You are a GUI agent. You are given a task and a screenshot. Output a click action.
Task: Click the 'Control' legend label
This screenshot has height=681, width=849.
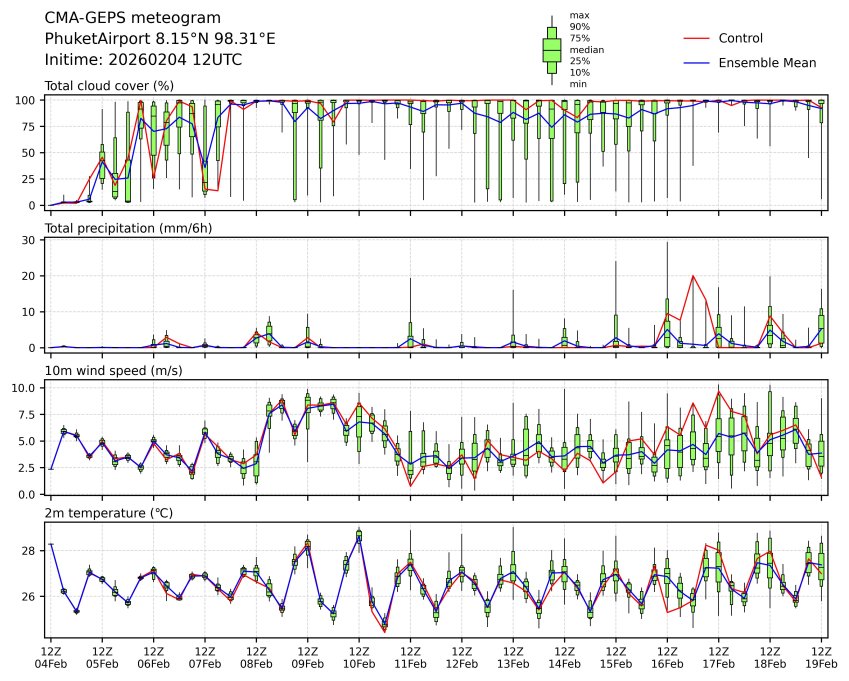740,38
